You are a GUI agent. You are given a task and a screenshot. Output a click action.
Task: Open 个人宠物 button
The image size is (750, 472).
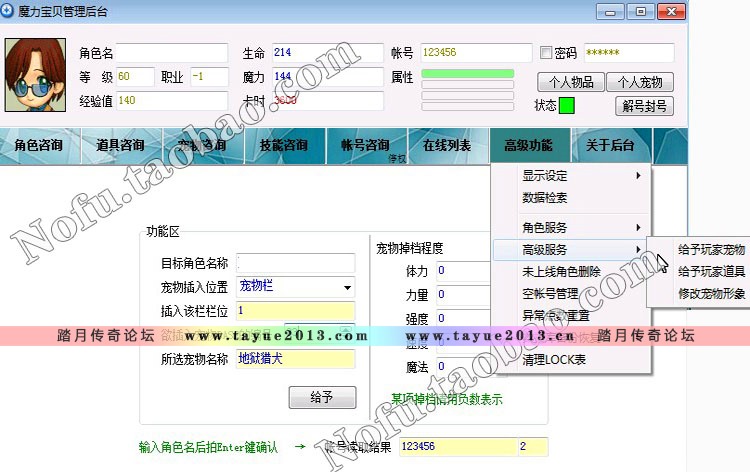[640, 82]
